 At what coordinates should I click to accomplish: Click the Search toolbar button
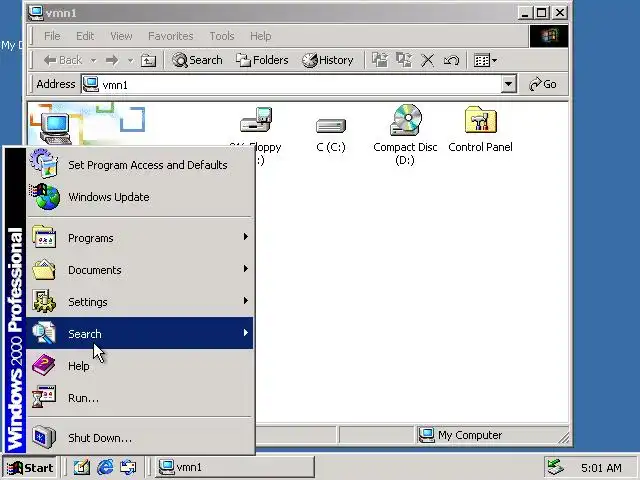197,60
